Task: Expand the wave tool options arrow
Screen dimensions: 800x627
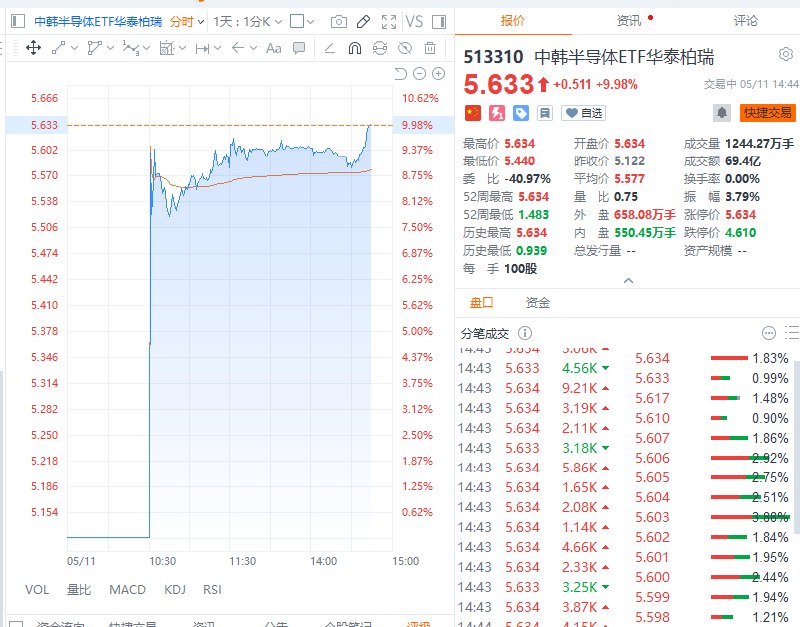Action: [x=146, y=48]
